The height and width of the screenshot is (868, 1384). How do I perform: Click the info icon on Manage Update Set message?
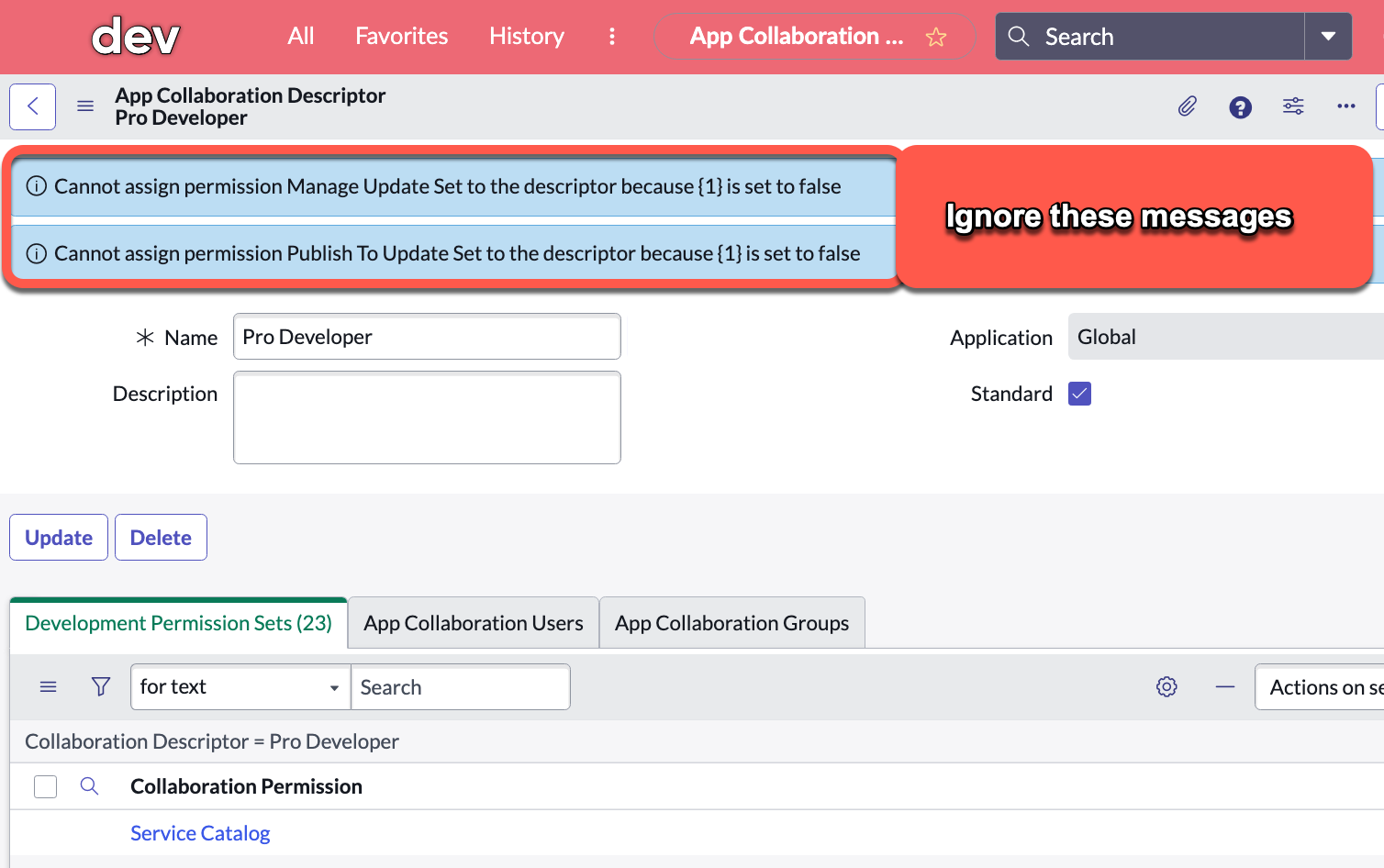pyautogui.click(x=37, y=186)
